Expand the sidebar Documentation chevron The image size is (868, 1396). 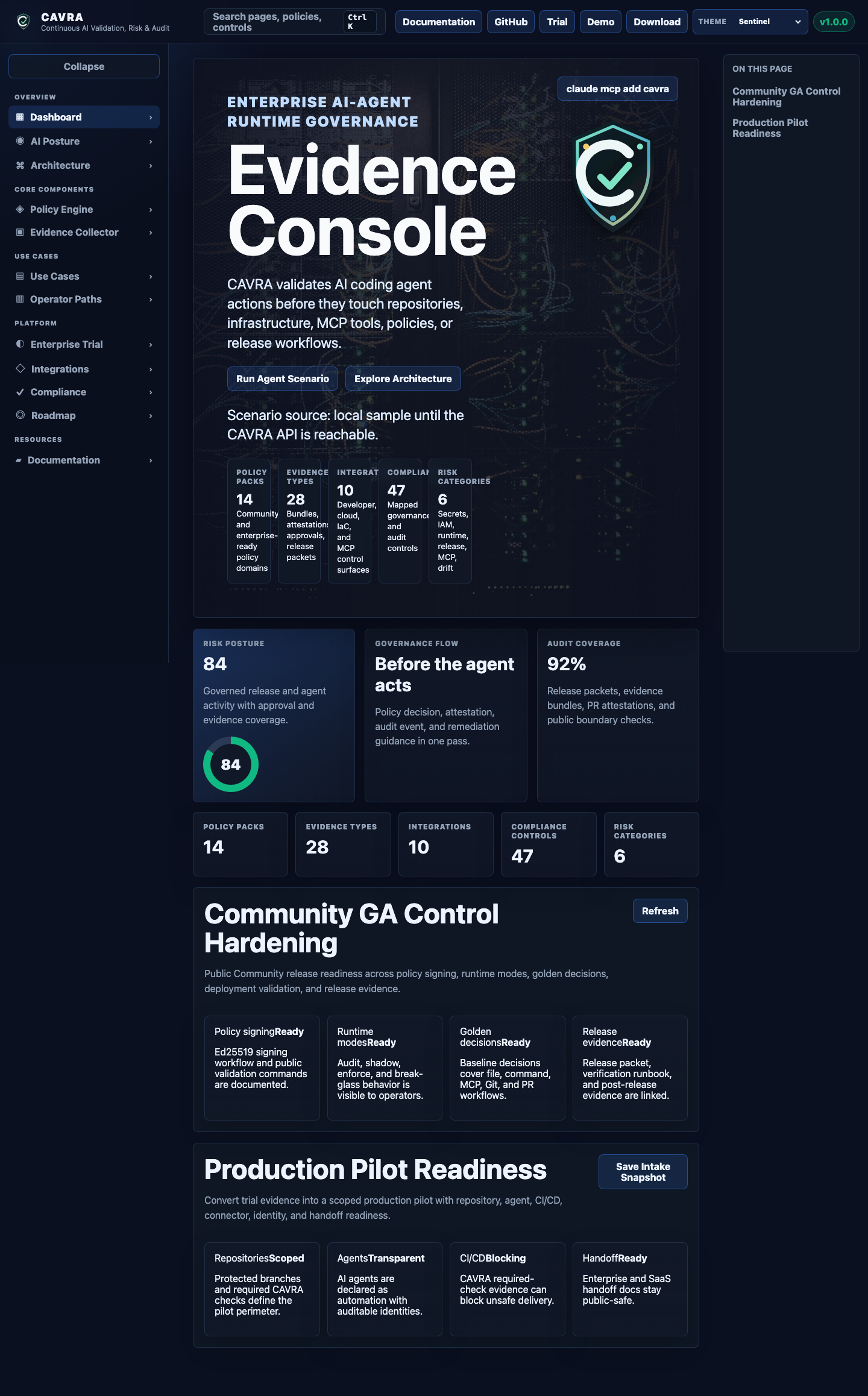(151, 461)
